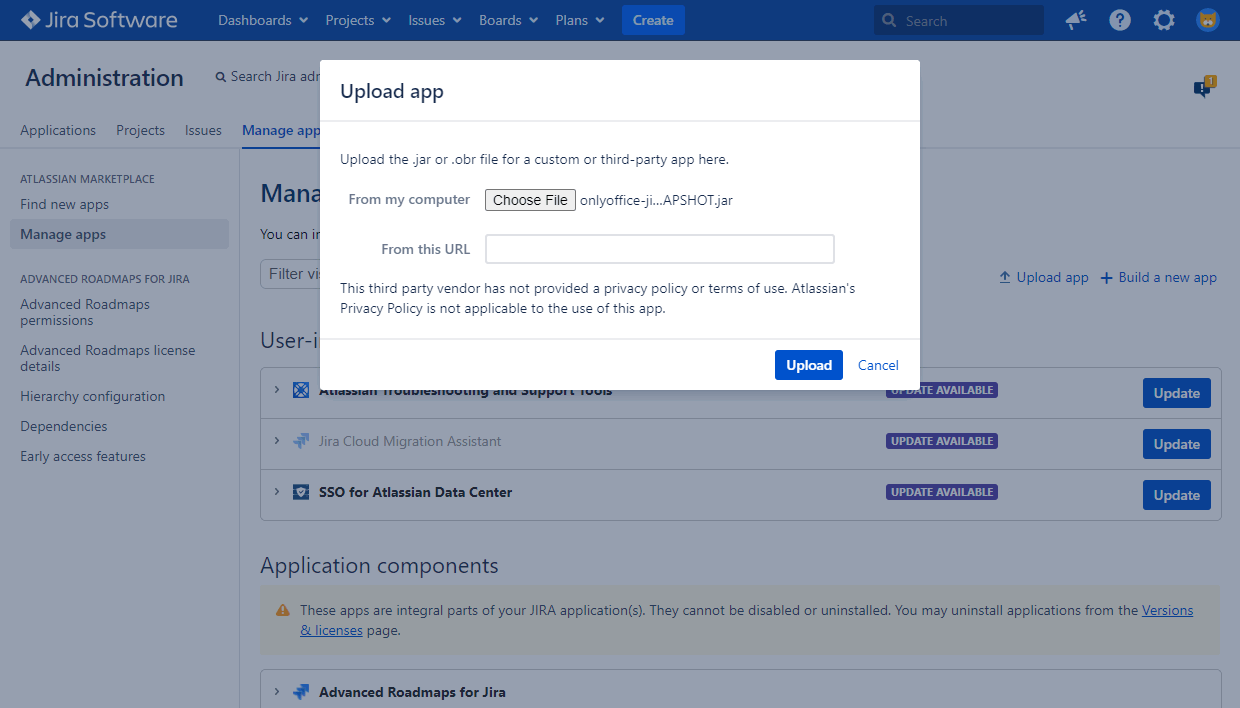Open the notifications megaphone icon
Viewport: 1240px width, 708px height.
(1076, 20)
